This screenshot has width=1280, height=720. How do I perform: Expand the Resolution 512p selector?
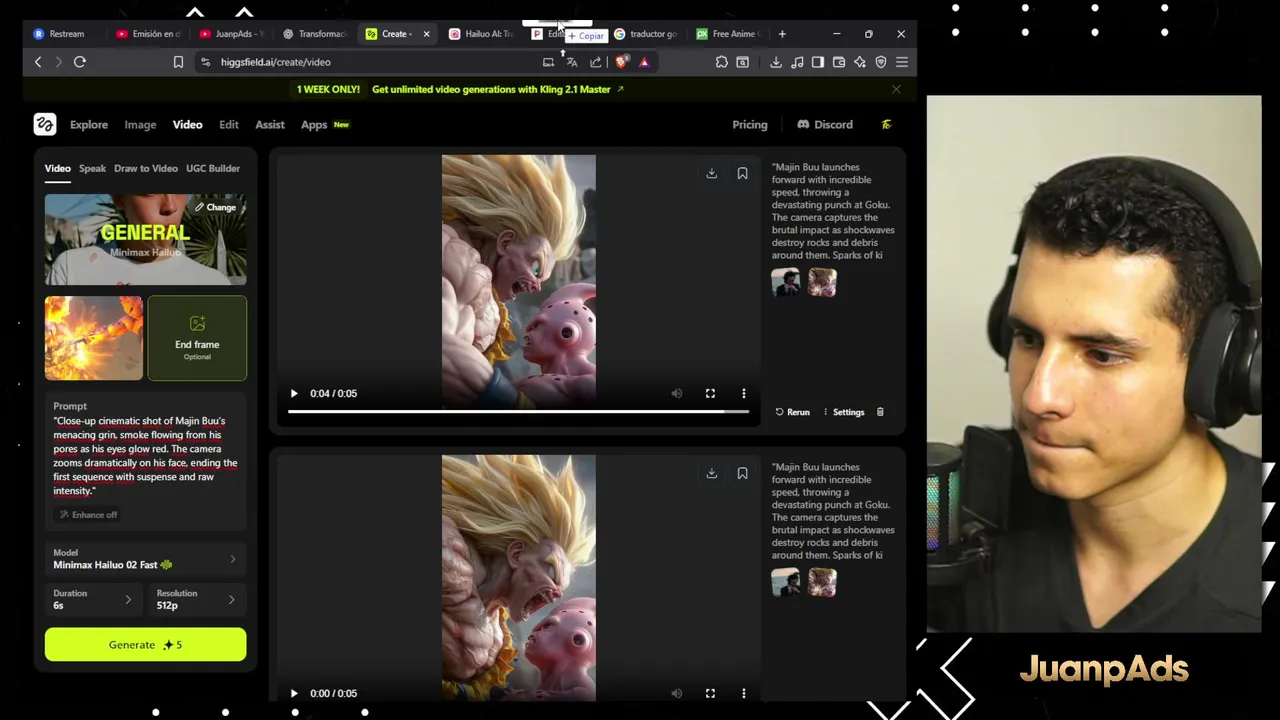coord(197,599)
